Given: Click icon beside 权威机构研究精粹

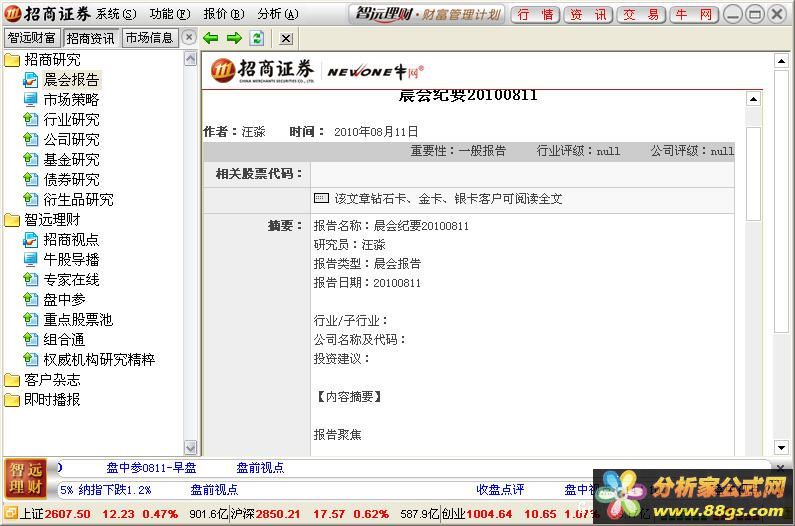Looking at the screenshot, I should [x=30, y=360].
